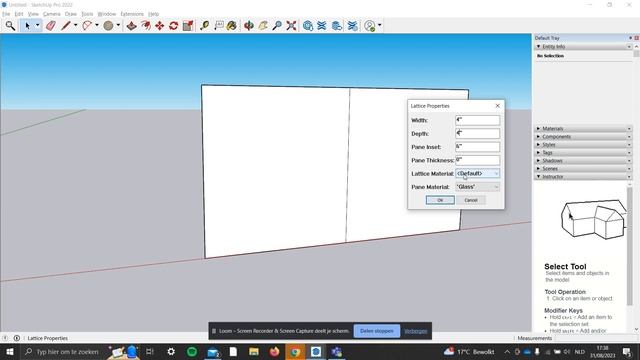Open the Lattice Material dropdown
640x360 pixels.
coord(477,173)
